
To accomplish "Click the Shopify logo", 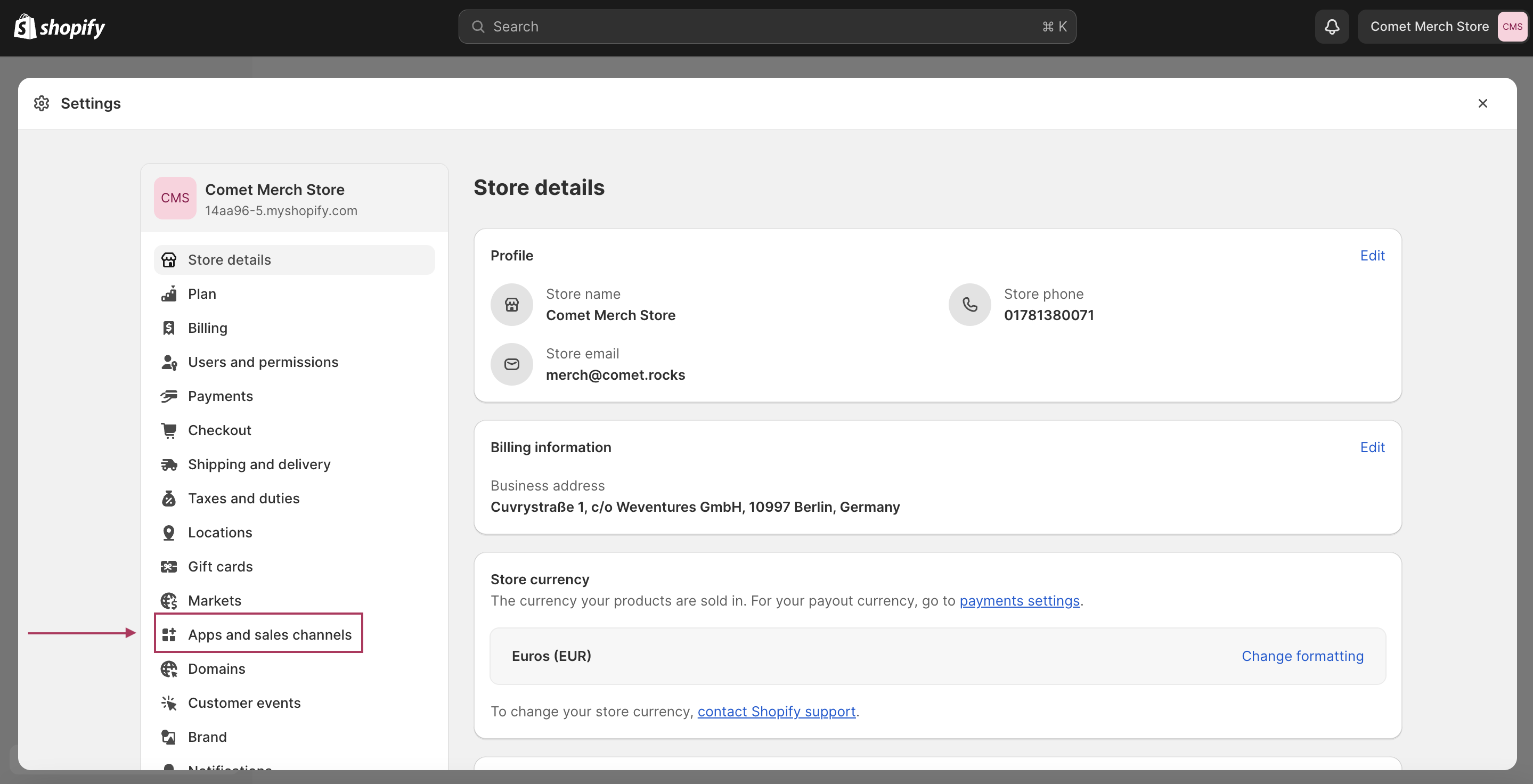I will coord(59,27).
